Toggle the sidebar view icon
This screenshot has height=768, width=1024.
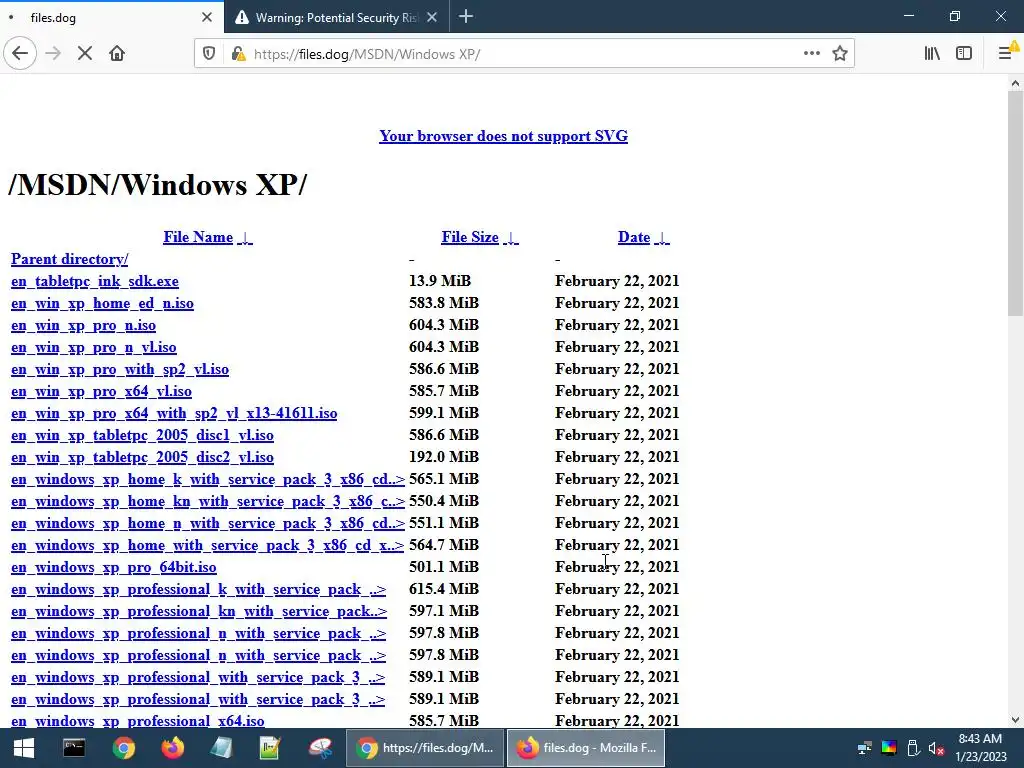pyautogui.click(x=964, y=54)
